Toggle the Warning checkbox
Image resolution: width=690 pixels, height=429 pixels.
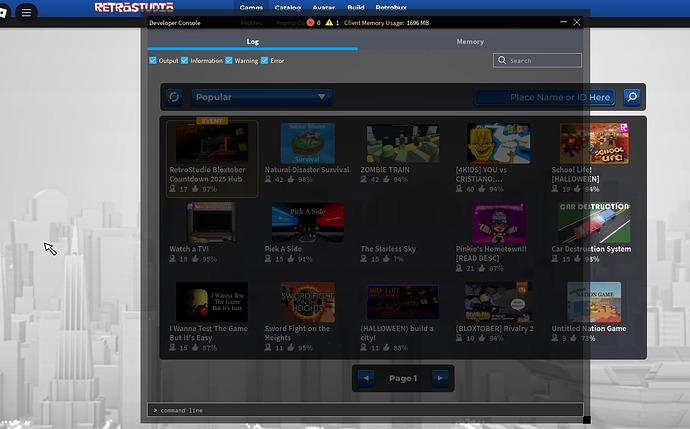point(229,60)
